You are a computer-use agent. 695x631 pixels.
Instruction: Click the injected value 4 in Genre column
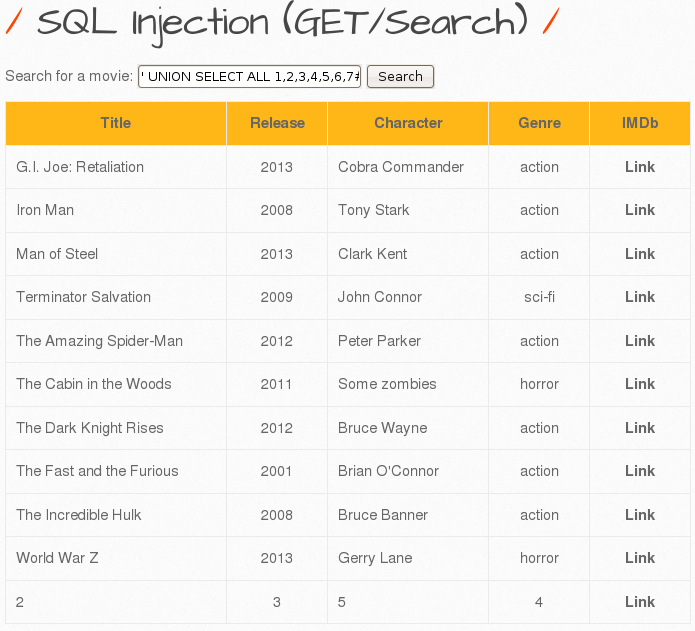[539, 602]
